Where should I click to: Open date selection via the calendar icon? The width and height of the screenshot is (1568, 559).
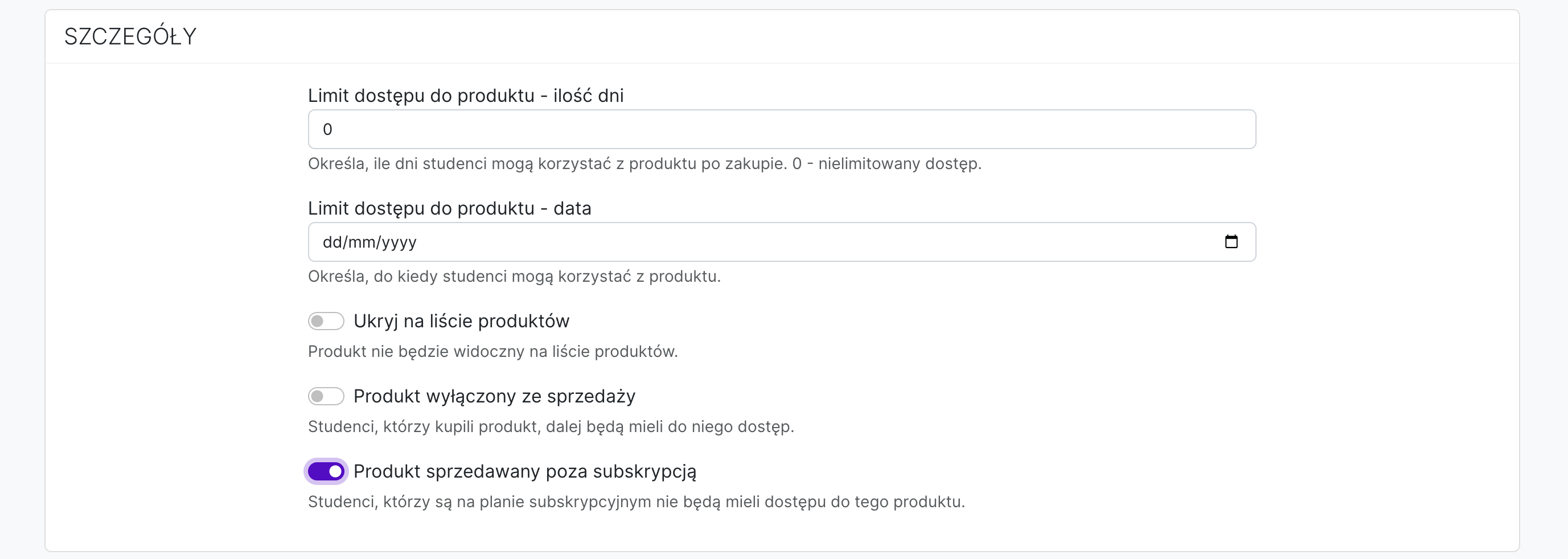click(x=1232, y=241)
